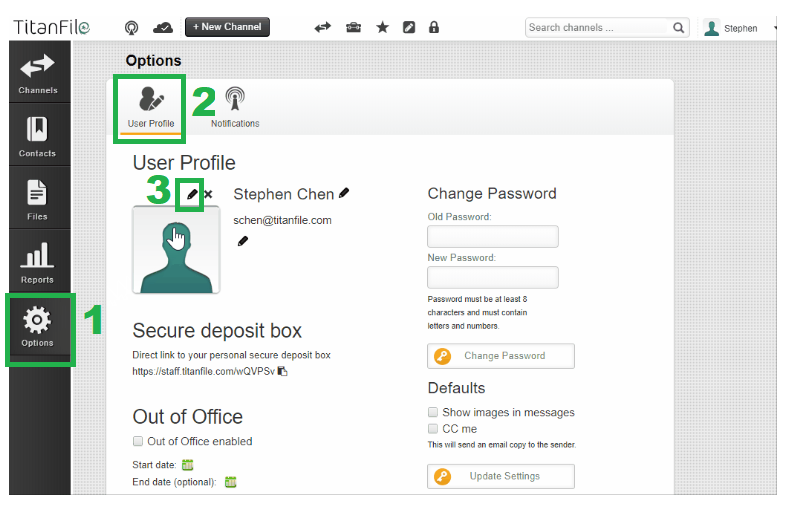Click the Change Password button
The image size is (796, 522).
click(501, 356)
